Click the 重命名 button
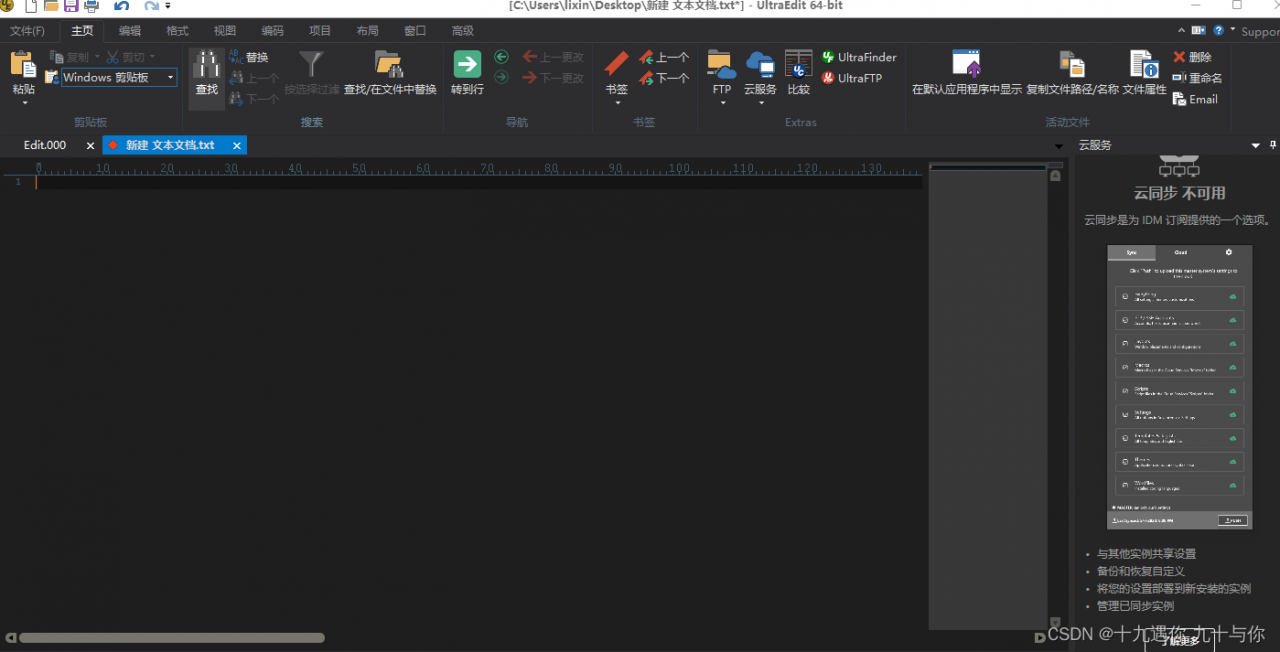The height and width of the screenshot is (652, 1280). (x=1197, y=77)
